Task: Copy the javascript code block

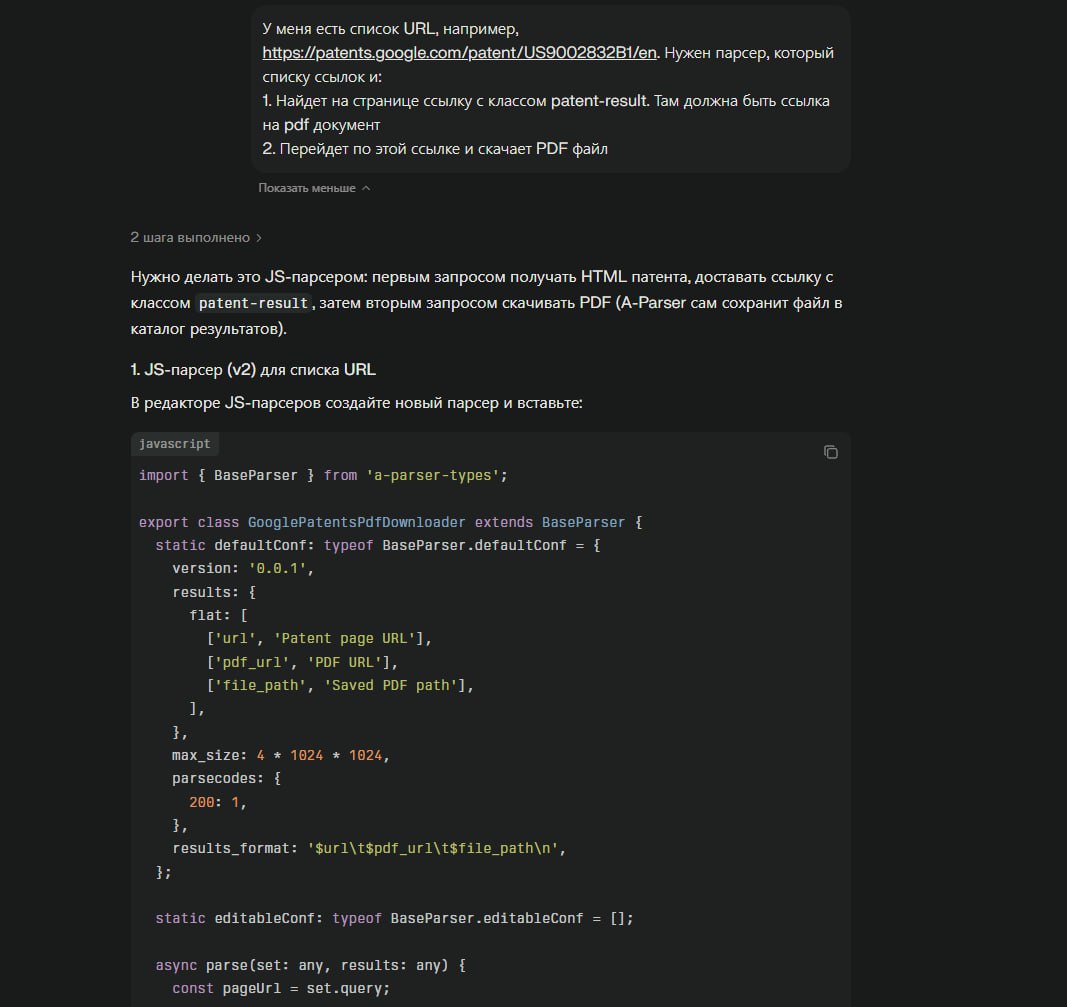Action: pyautogui.click(x=830, y=452)
